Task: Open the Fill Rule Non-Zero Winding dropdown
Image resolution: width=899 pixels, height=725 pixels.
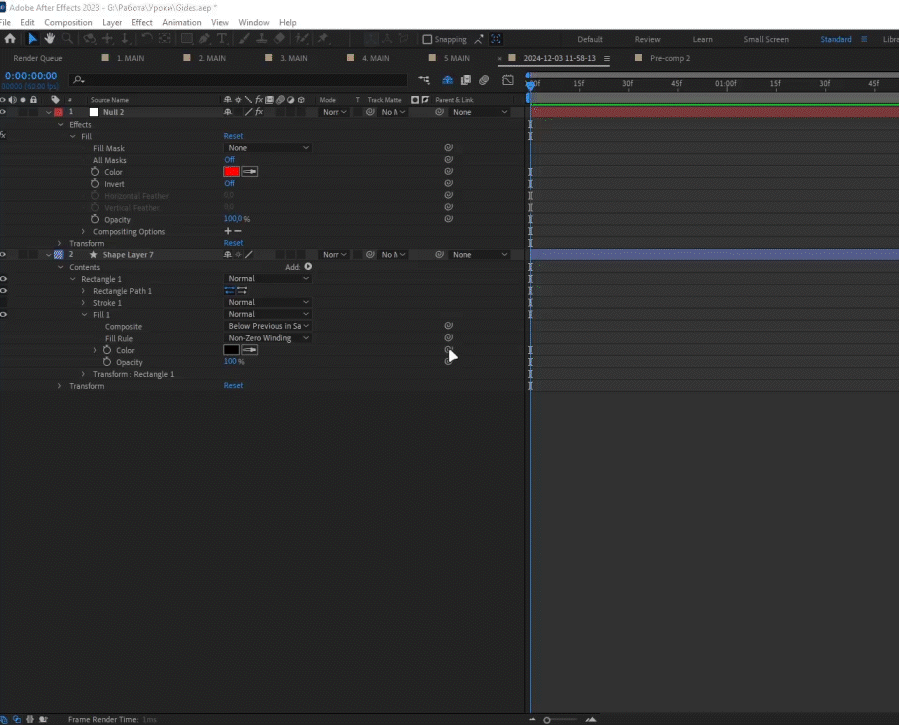Action: tap(268, 338)
